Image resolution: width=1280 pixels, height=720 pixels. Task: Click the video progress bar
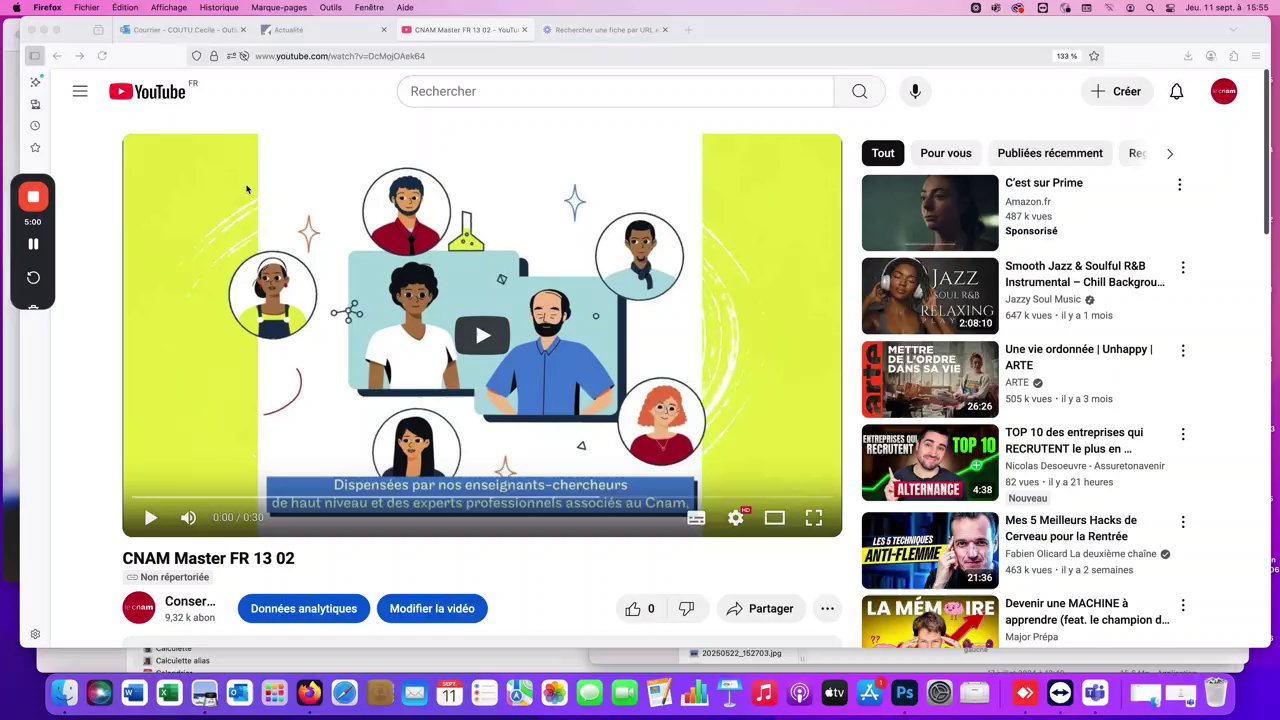pyautogui.click(x=482, y=496)
